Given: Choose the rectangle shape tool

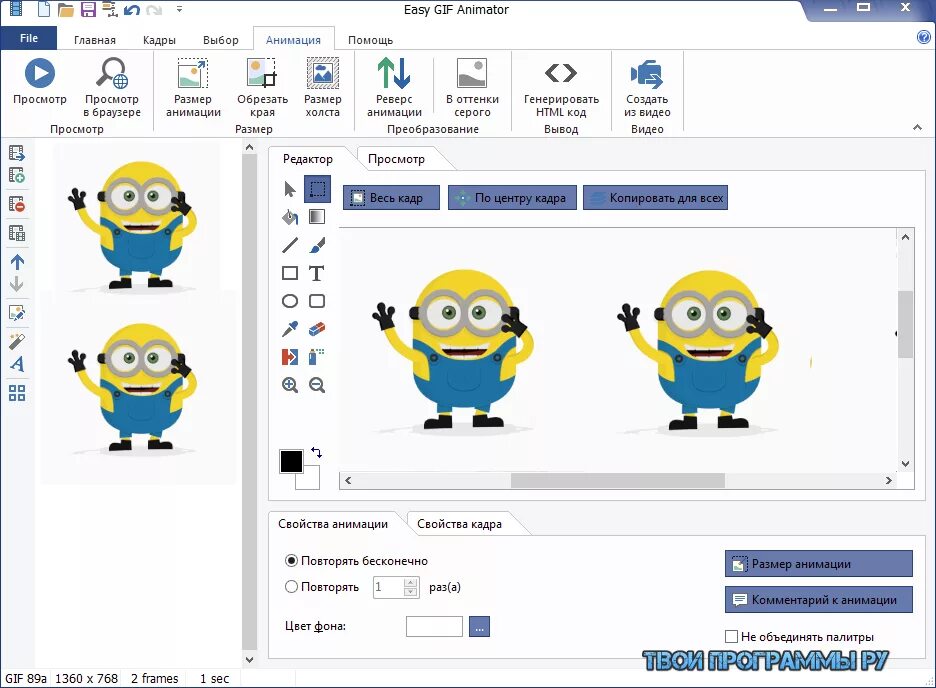Looking at the screenshot, I should (x=290, y=273).
